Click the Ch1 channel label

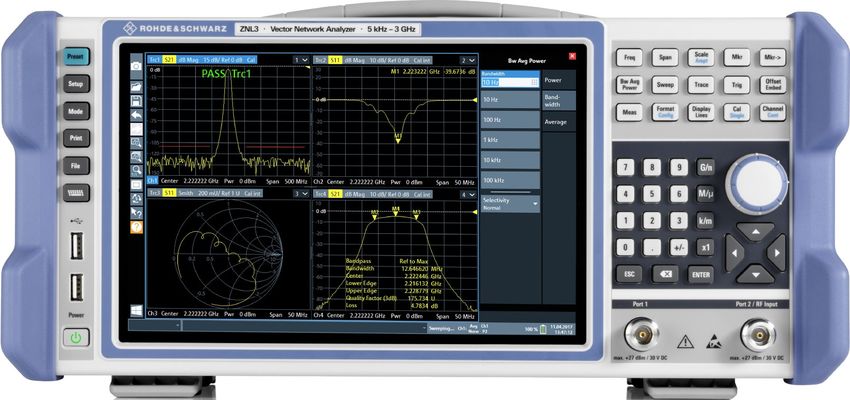coord(152,180)
